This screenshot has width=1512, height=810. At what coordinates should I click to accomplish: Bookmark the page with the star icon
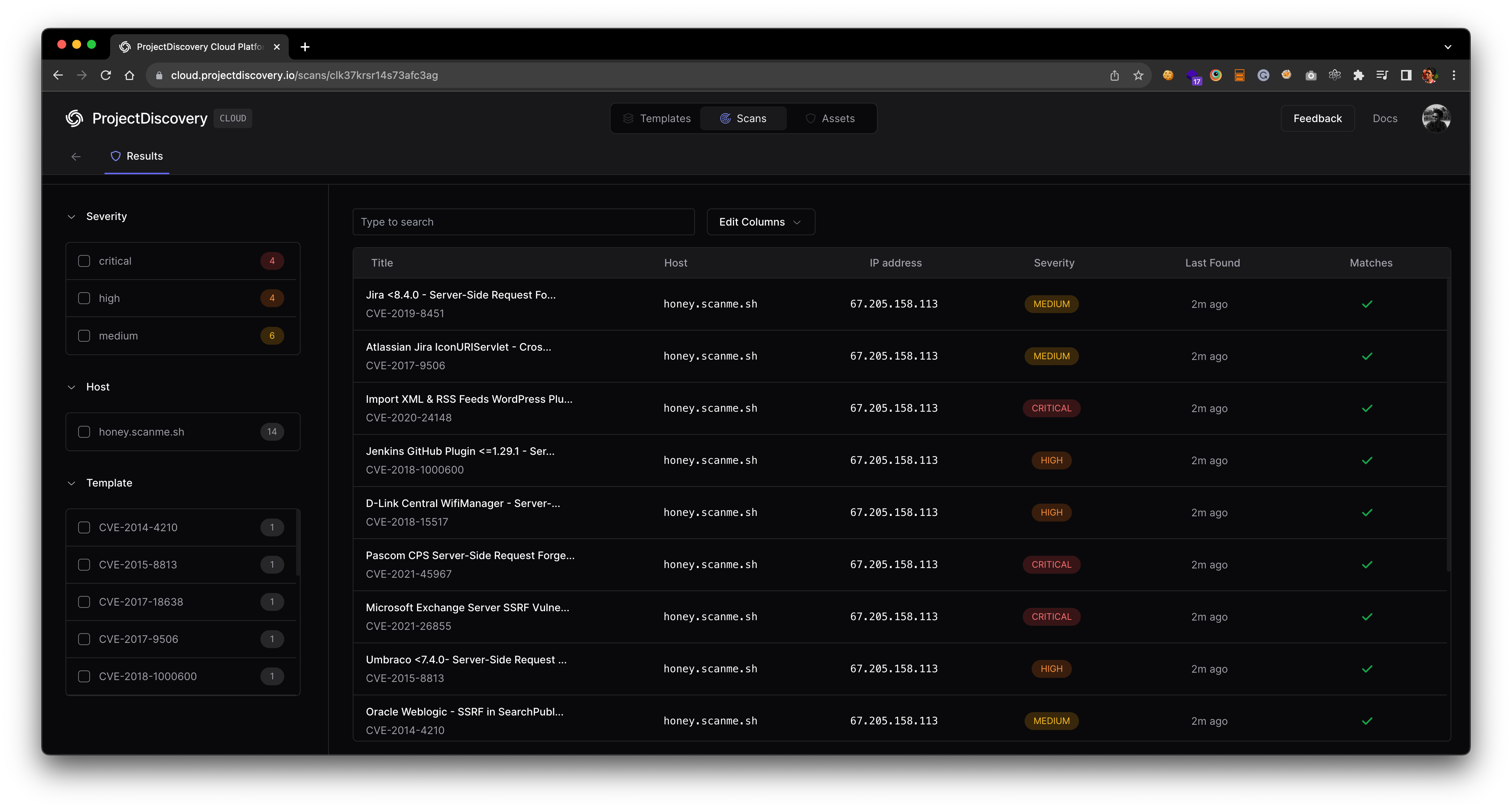tap(1139, 75)
